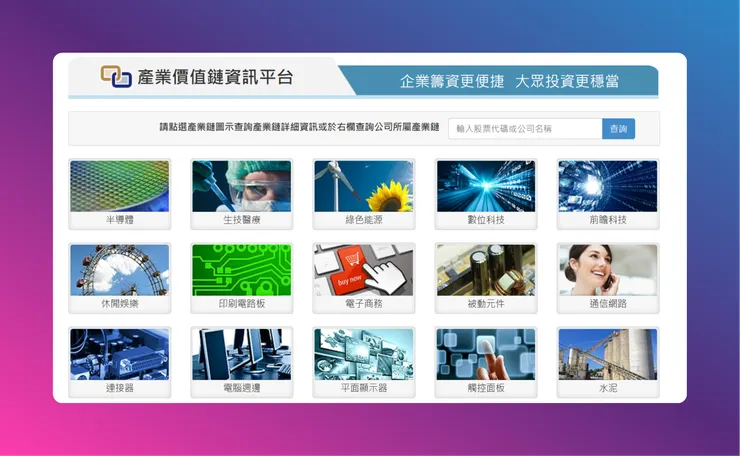Open the 平面顯示器 screens thumbnail
740x456 pixels.
tap(363, 354)
